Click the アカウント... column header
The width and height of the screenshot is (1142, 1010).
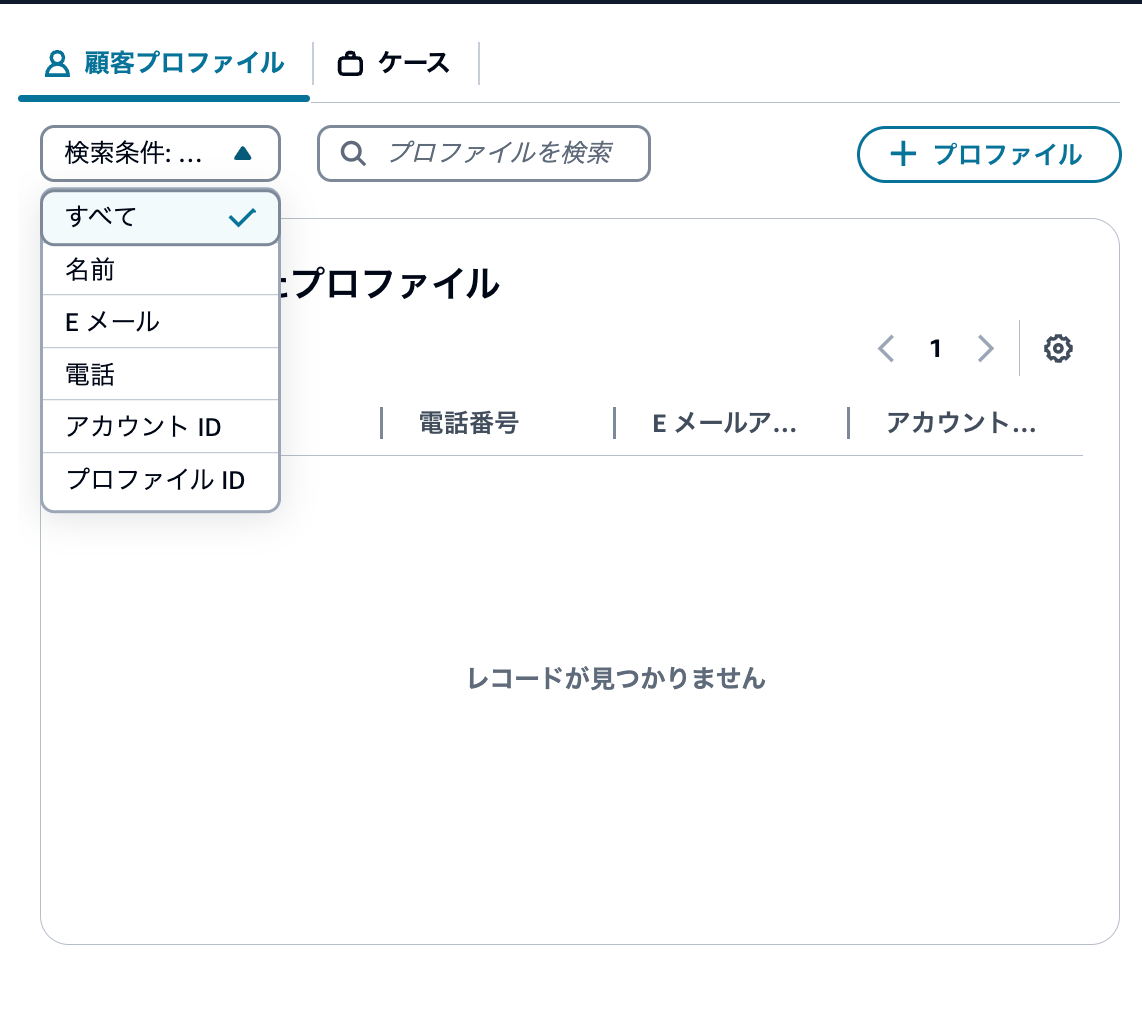click(961, 423)
